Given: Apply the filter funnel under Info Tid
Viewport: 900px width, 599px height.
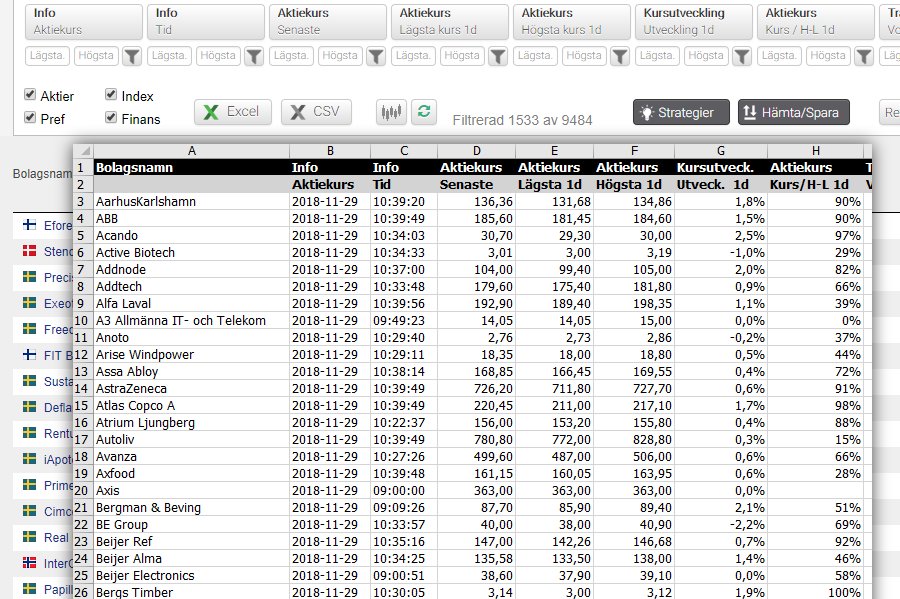Looking at the screenshot, I should 254,56.
